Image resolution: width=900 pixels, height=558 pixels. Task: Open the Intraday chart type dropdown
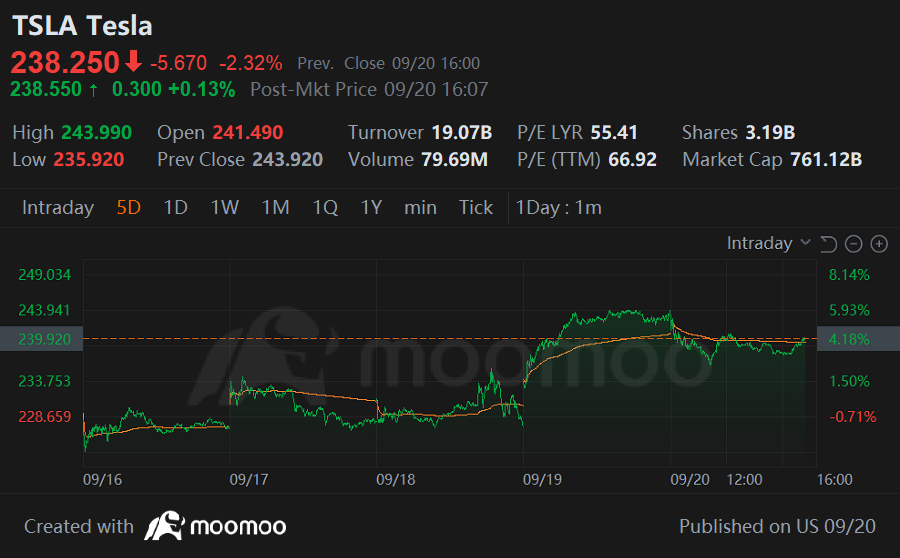[x=769, y=243]
